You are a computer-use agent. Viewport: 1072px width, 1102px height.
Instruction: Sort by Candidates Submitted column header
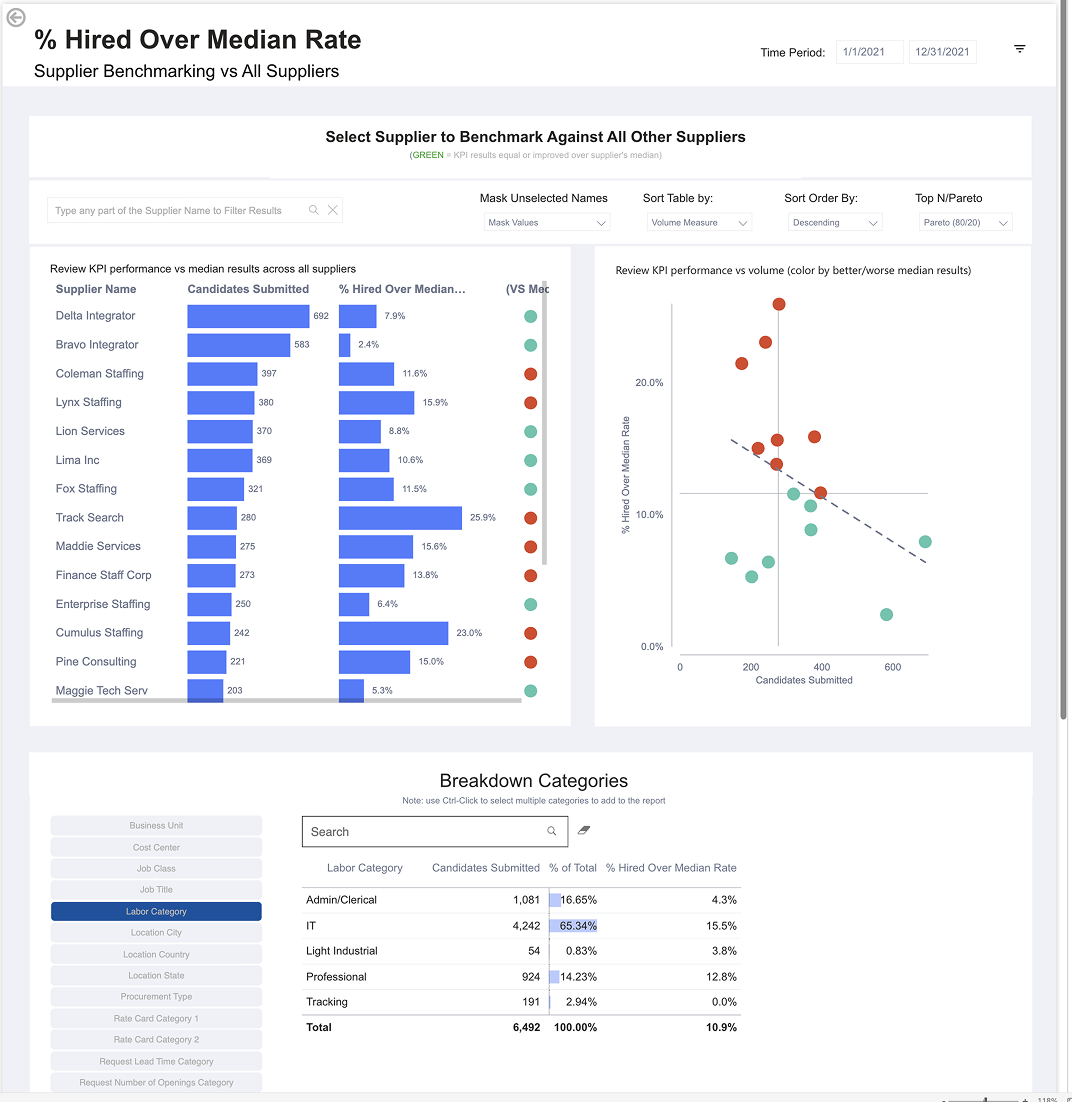pos(248,289)
